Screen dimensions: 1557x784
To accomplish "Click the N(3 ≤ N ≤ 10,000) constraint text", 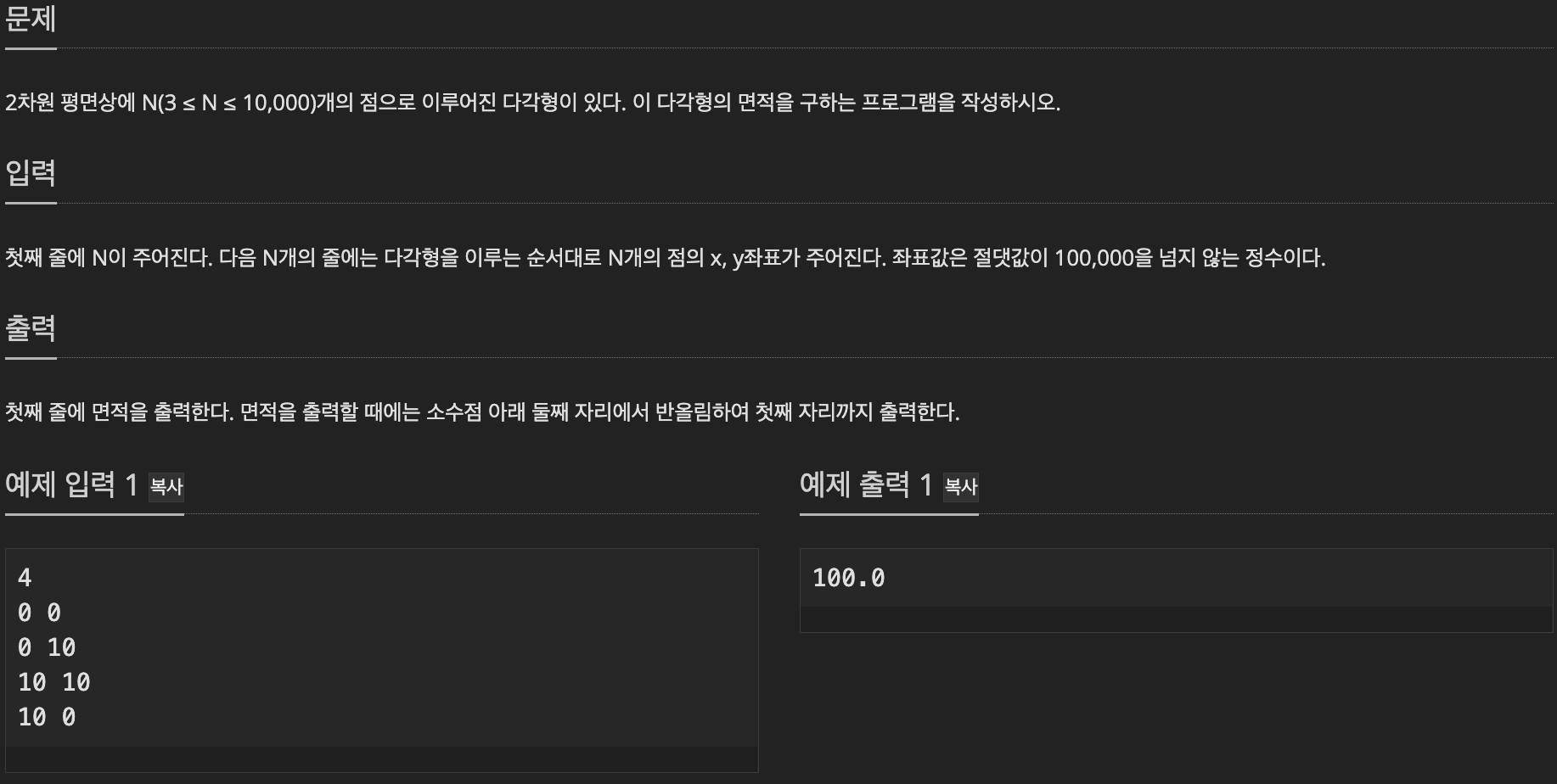I will 228,103.
